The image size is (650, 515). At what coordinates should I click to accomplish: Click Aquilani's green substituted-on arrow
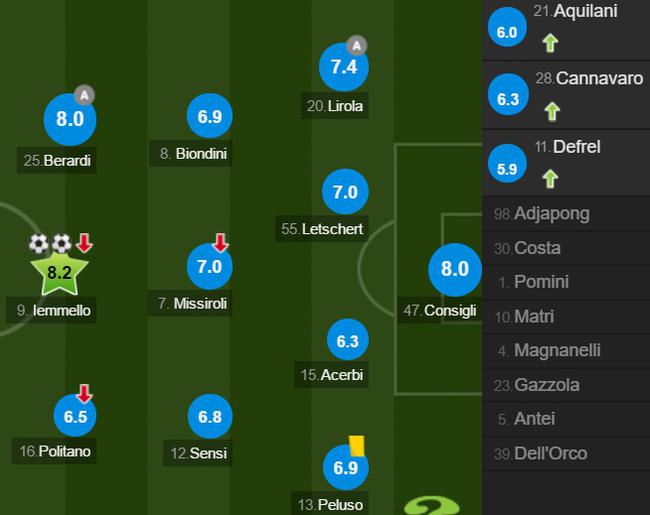coord(551,43)
